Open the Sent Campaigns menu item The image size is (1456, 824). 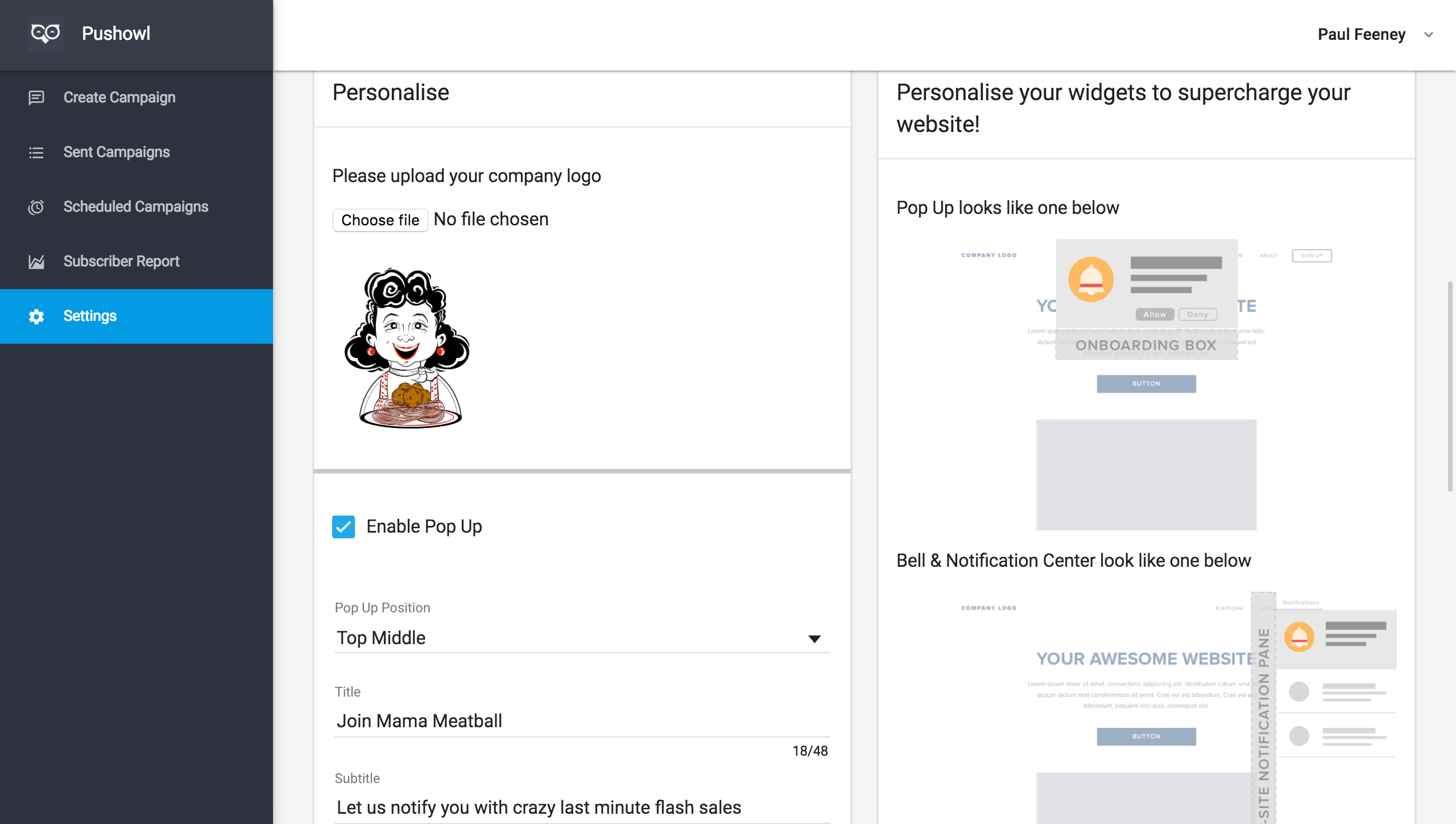coord(117,153)
